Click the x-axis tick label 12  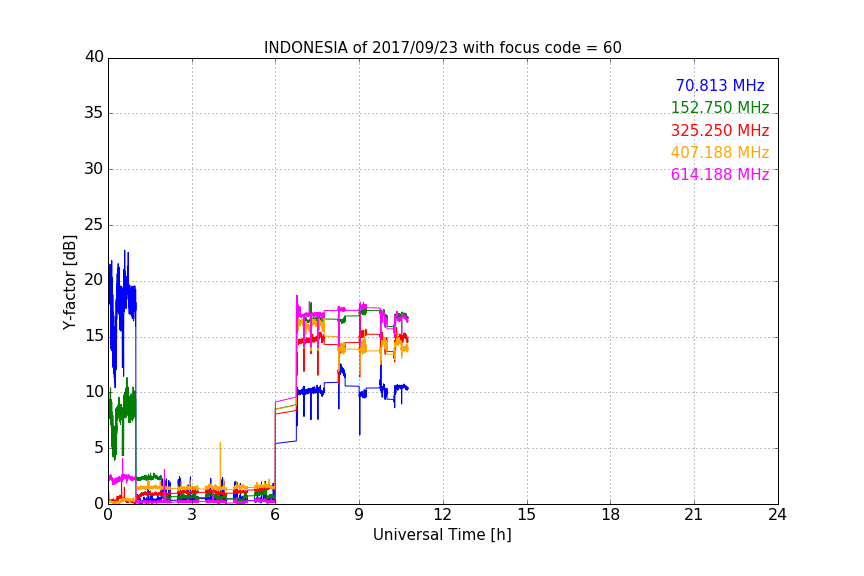point(443,515)
